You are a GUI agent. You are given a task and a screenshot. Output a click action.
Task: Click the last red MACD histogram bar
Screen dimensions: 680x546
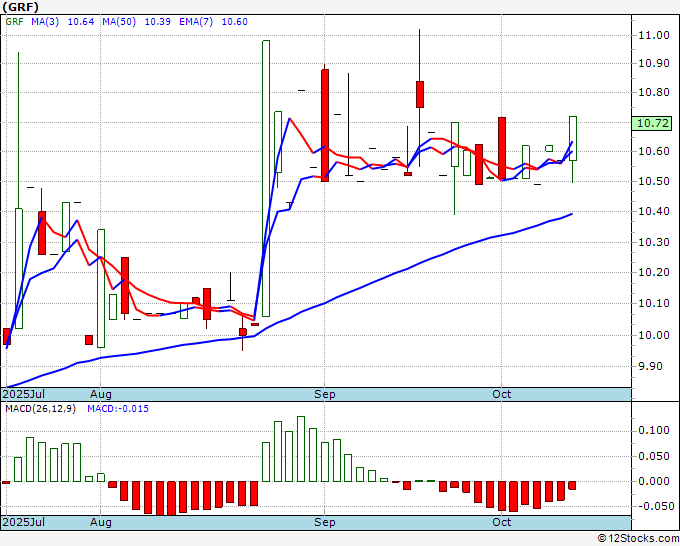pyautogui.click(x=572, y=485)
